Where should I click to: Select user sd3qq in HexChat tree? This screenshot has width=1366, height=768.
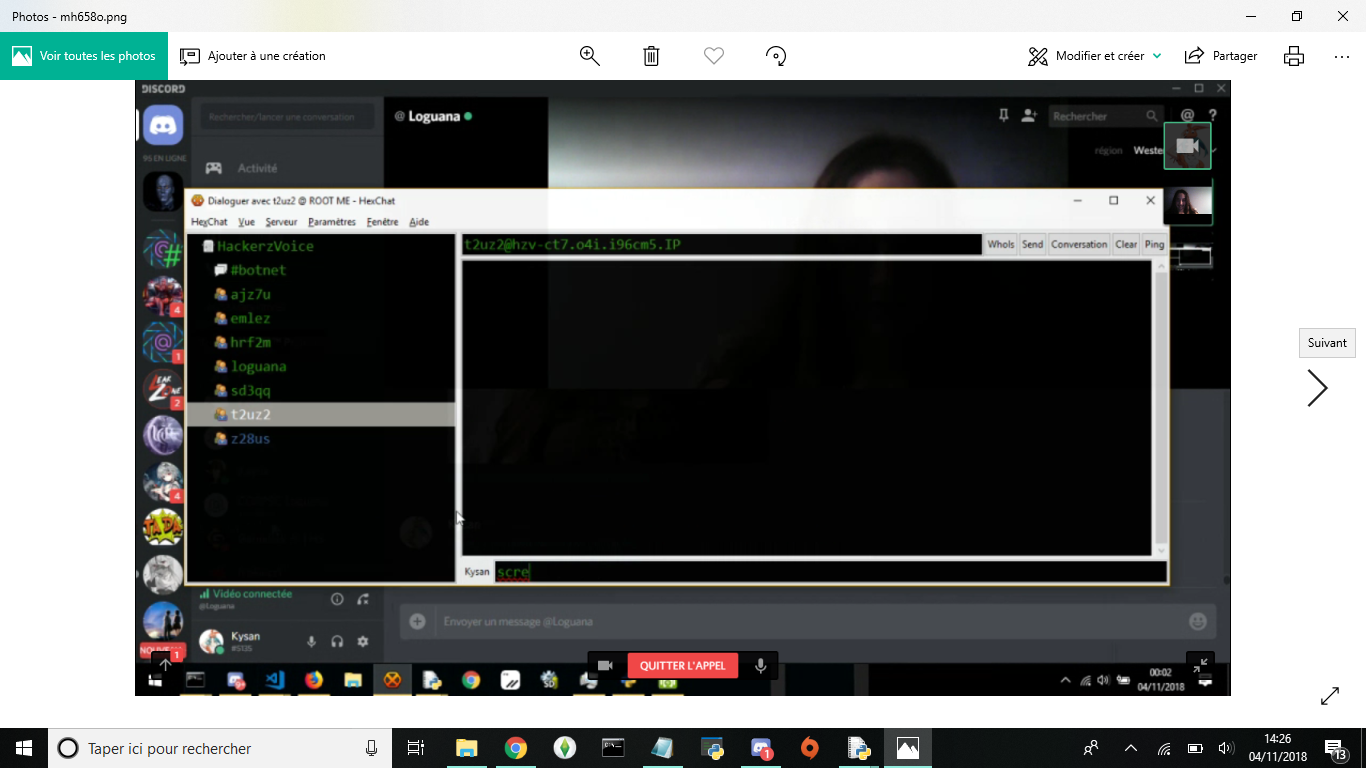pos(250,390)
